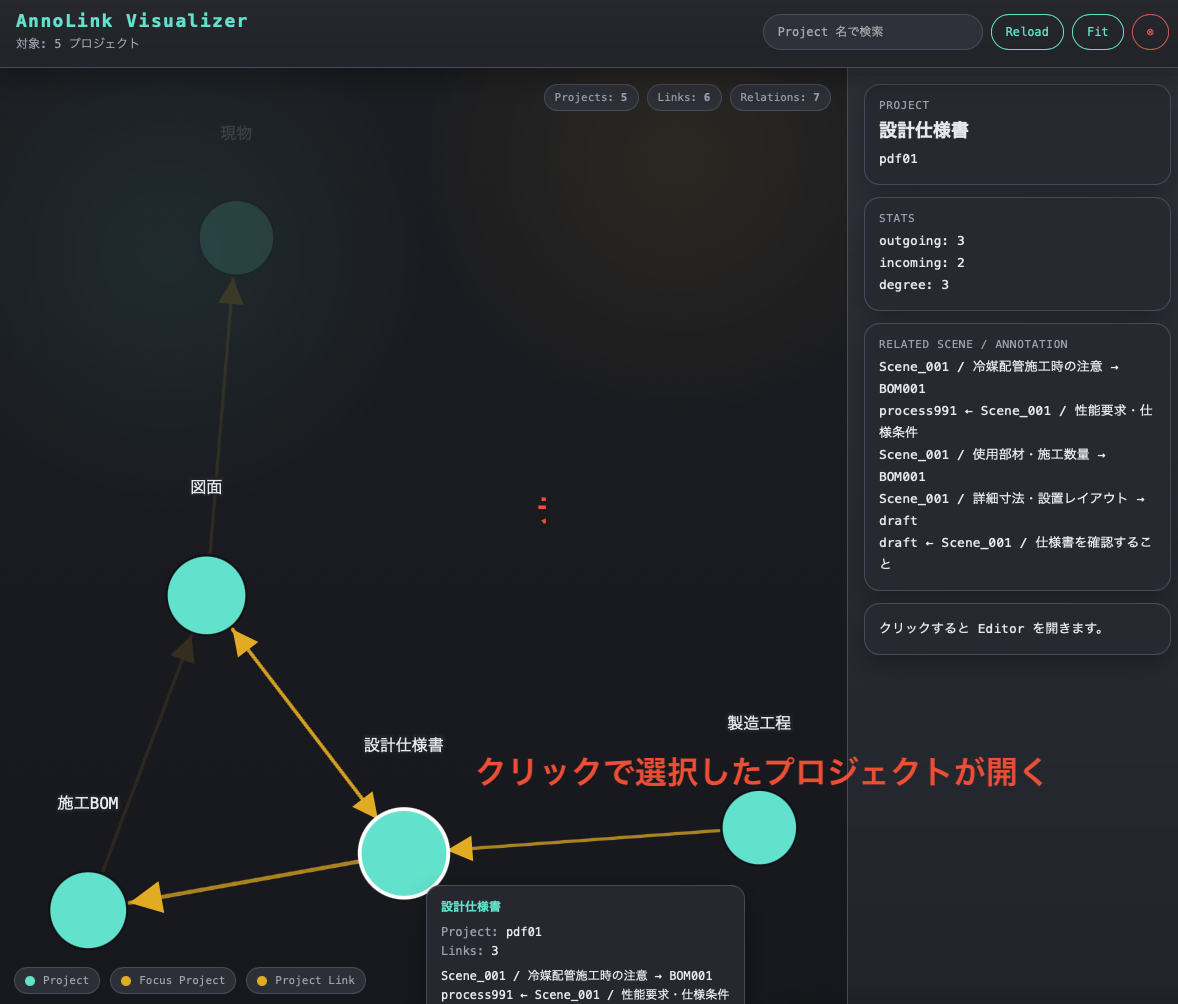The width and height of the screenshot is (1178, 1004).
Task: Click the Project 名で検索 search field
Action: pyautogui.click(x=872, y=31)
